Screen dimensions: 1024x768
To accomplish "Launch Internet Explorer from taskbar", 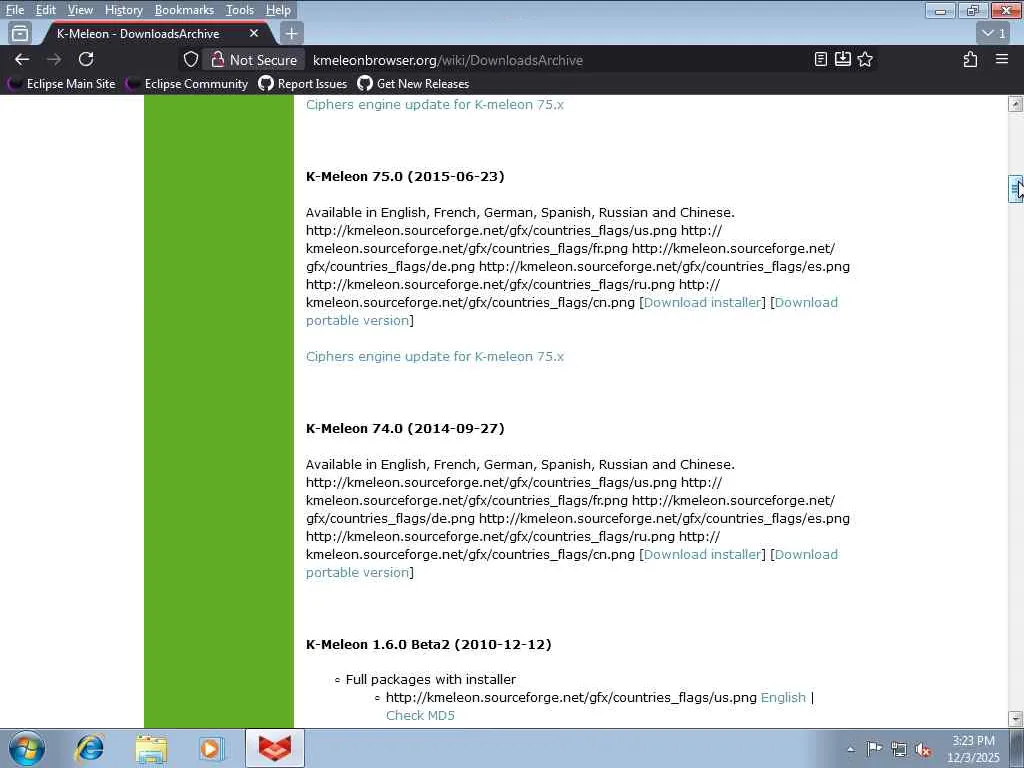I will (89, 748).
